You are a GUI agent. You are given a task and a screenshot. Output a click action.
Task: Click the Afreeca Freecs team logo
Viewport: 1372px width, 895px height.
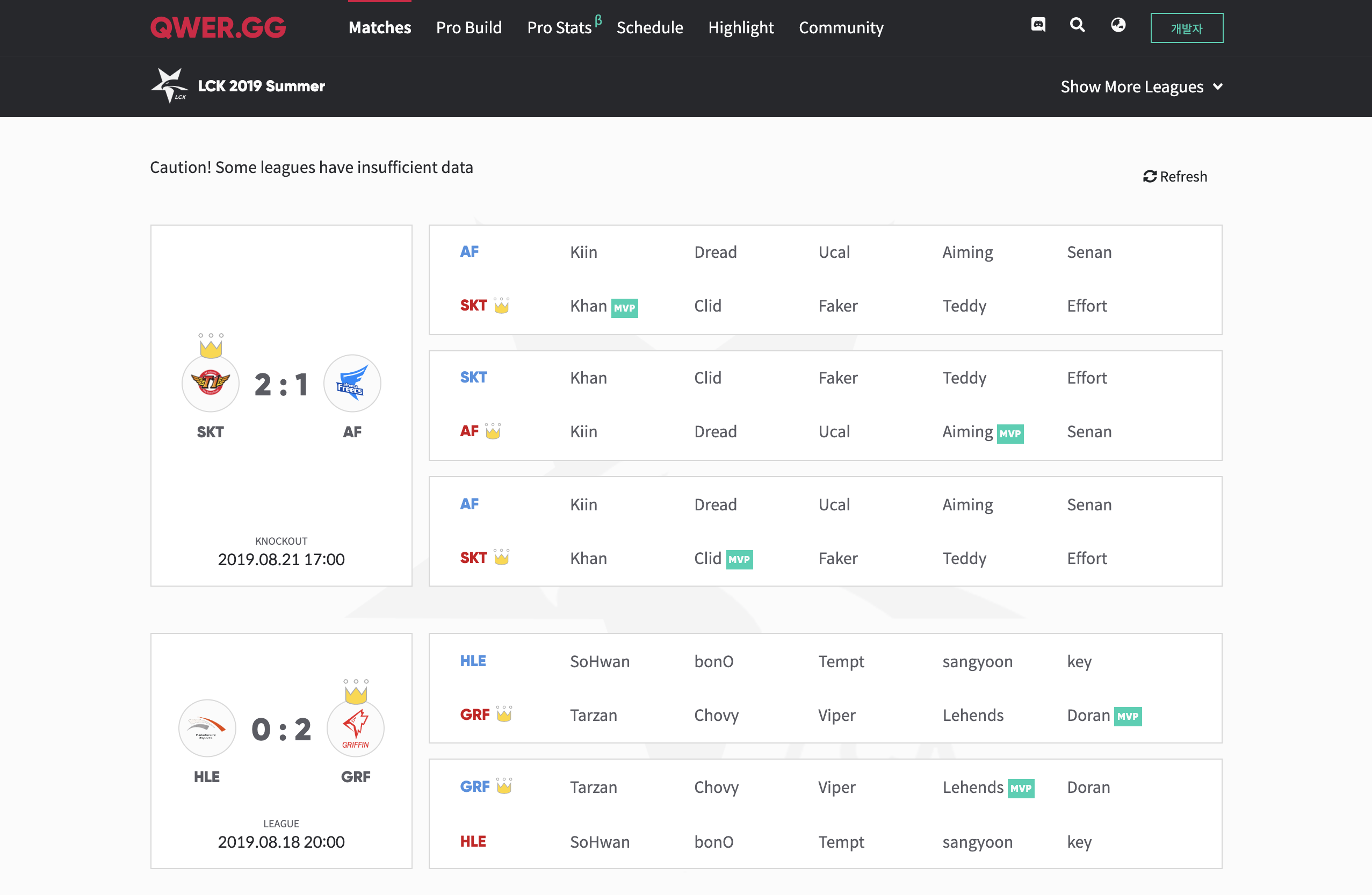tap(352, 382)
